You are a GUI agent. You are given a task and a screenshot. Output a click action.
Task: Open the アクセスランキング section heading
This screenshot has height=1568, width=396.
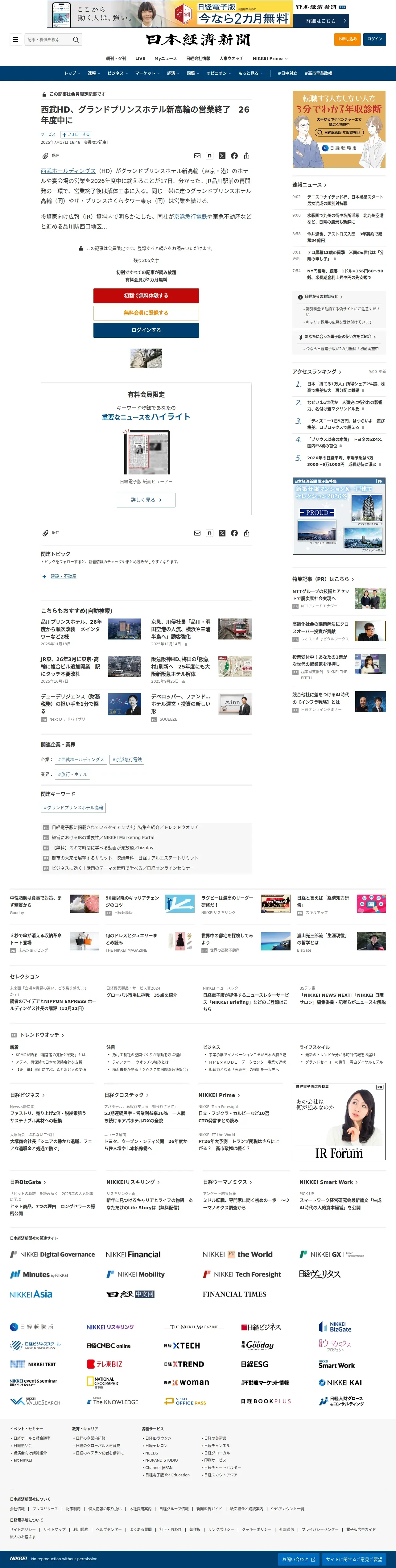point(316,371)
